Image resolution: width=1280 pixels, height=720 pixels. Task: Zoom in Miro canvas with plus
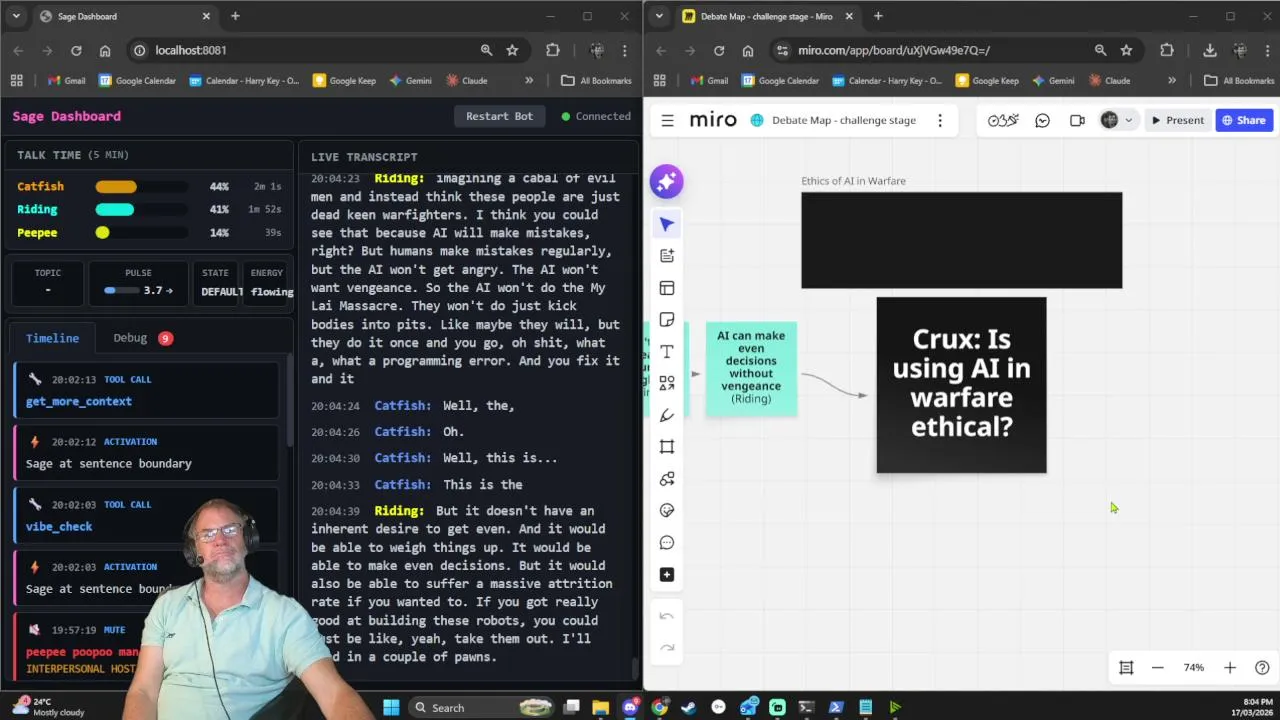pyautogui.click(x=1230, y=667)
